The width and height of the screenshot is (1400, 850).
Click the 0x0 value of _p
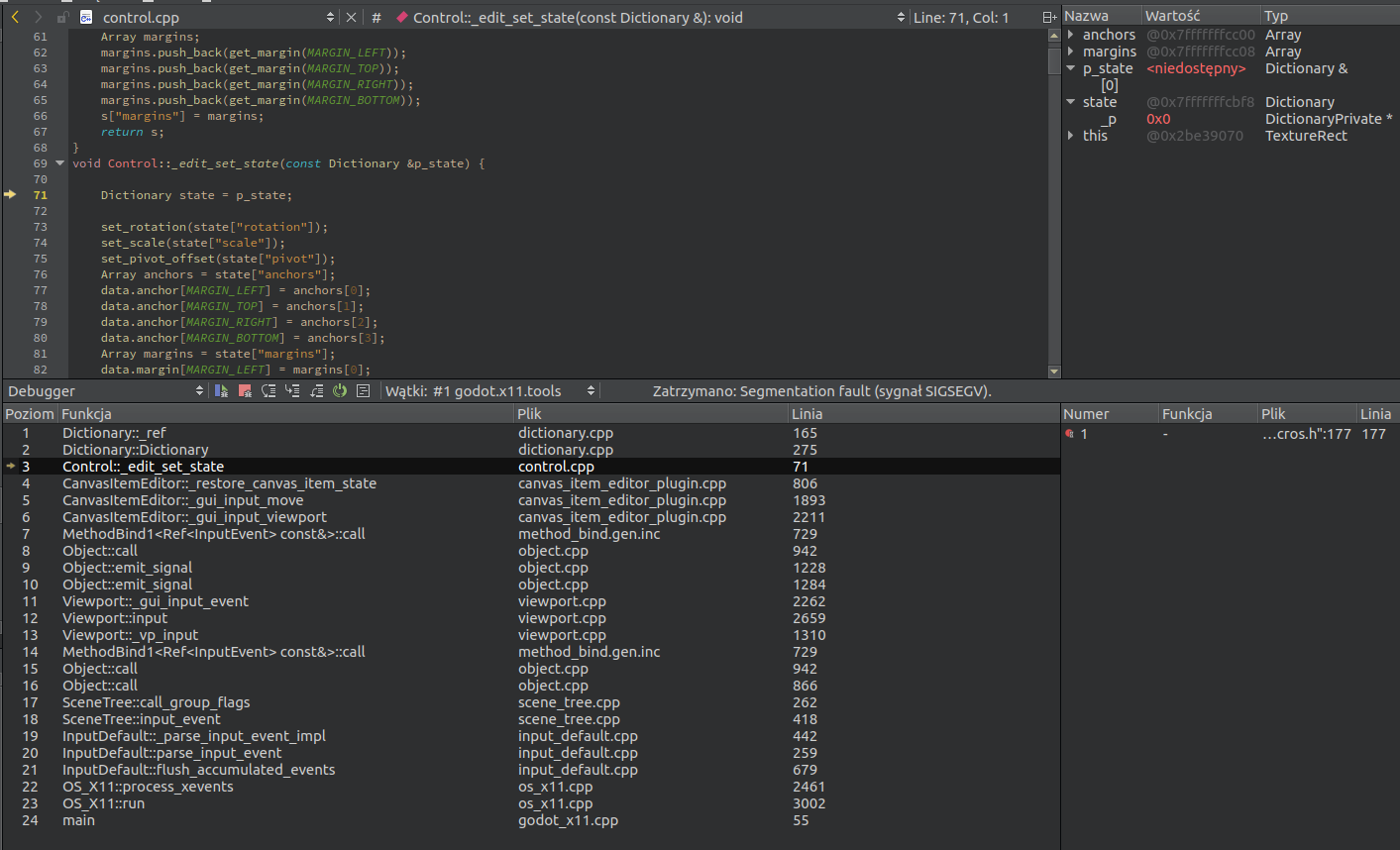point(1158,119)
